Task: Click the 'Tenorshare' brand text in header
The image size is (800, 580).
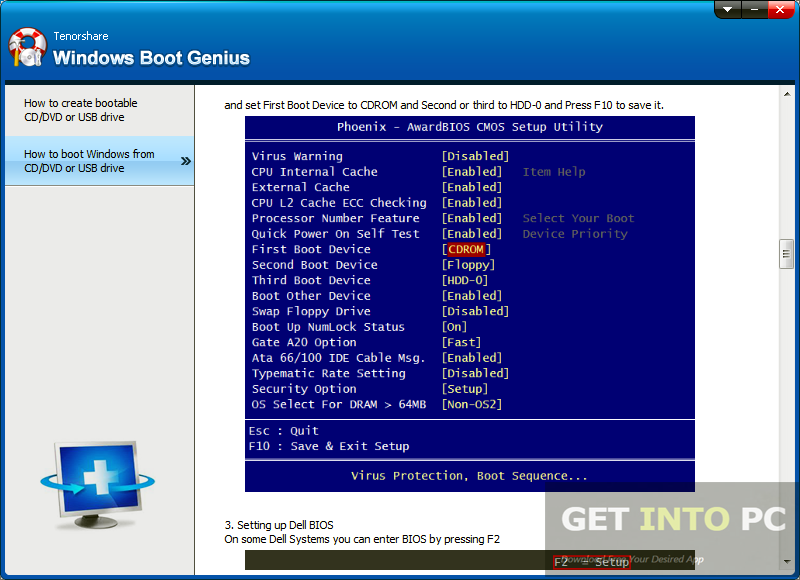Action: [x=81, y=36]
